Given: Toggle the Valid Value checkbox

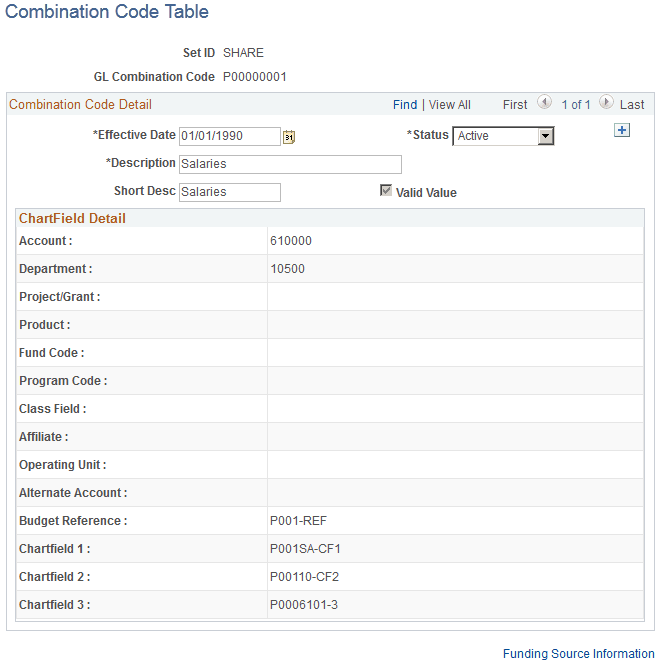Looking at the screenshot, I should [386, 190].
